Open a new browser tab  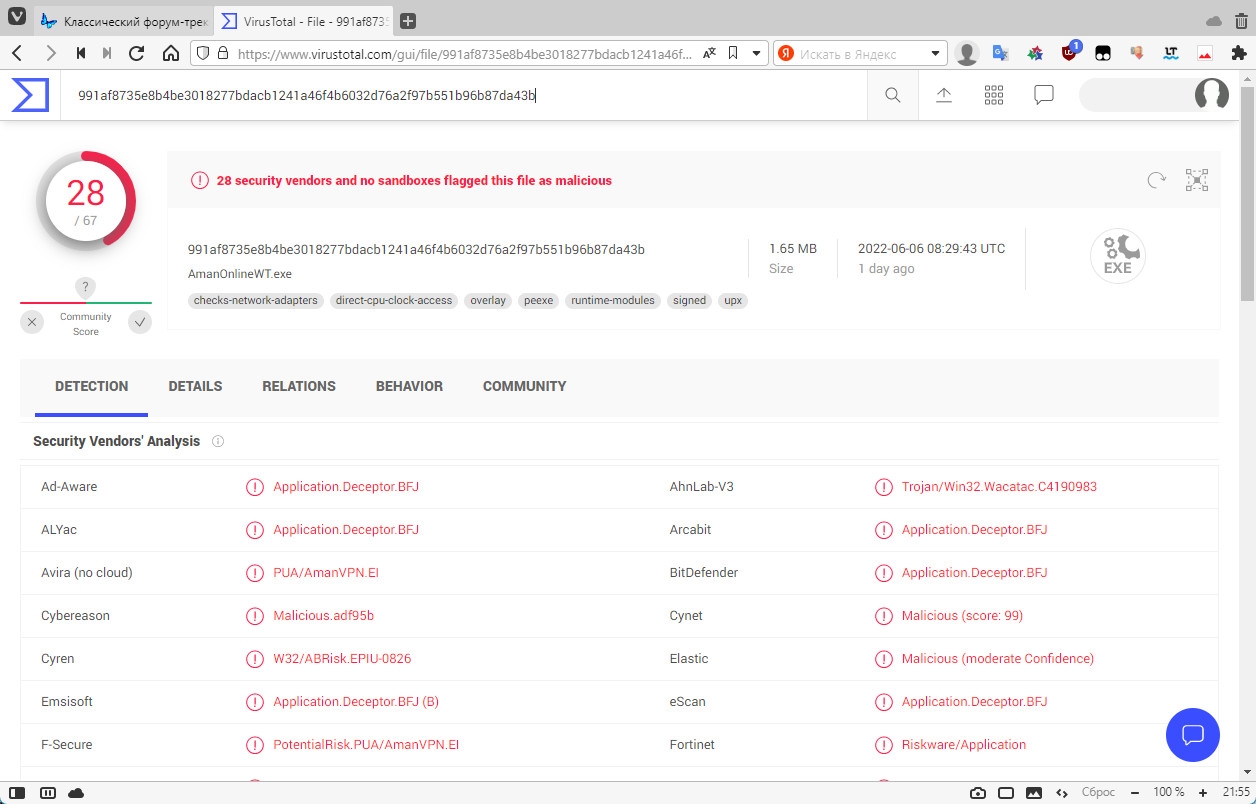coord(408,21)
